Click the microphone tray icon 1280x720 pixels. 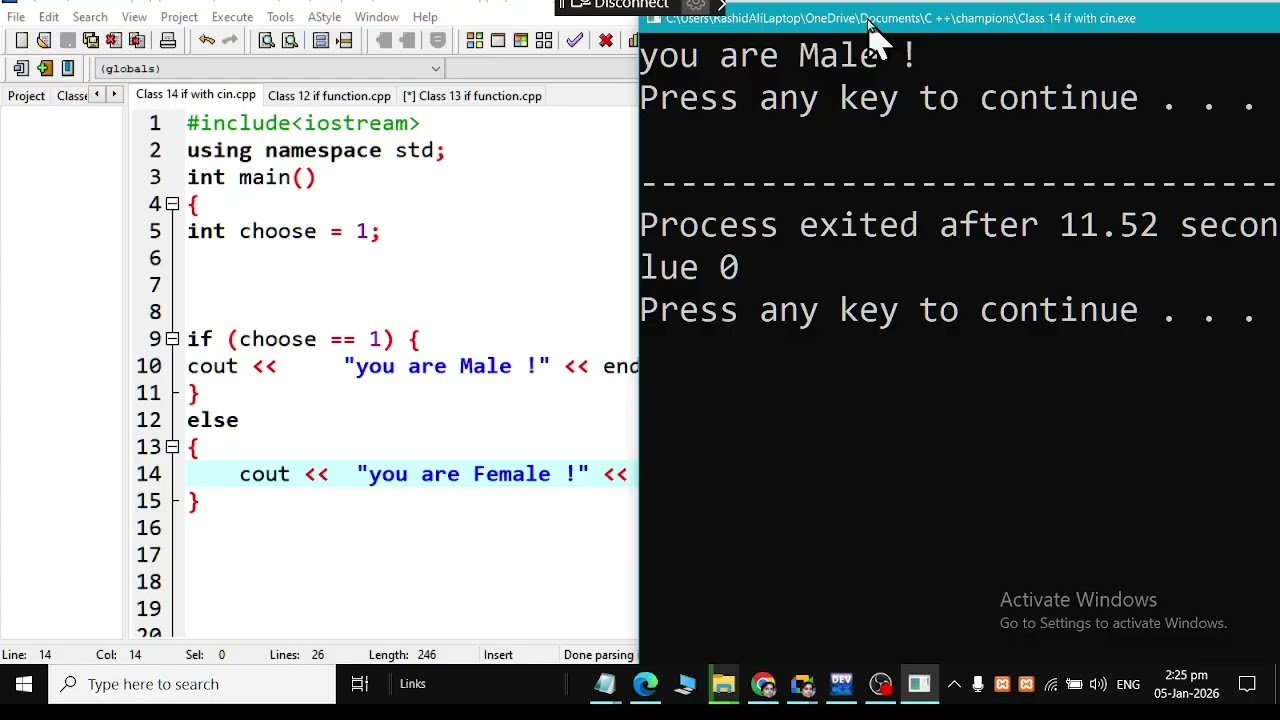[978, 685]
